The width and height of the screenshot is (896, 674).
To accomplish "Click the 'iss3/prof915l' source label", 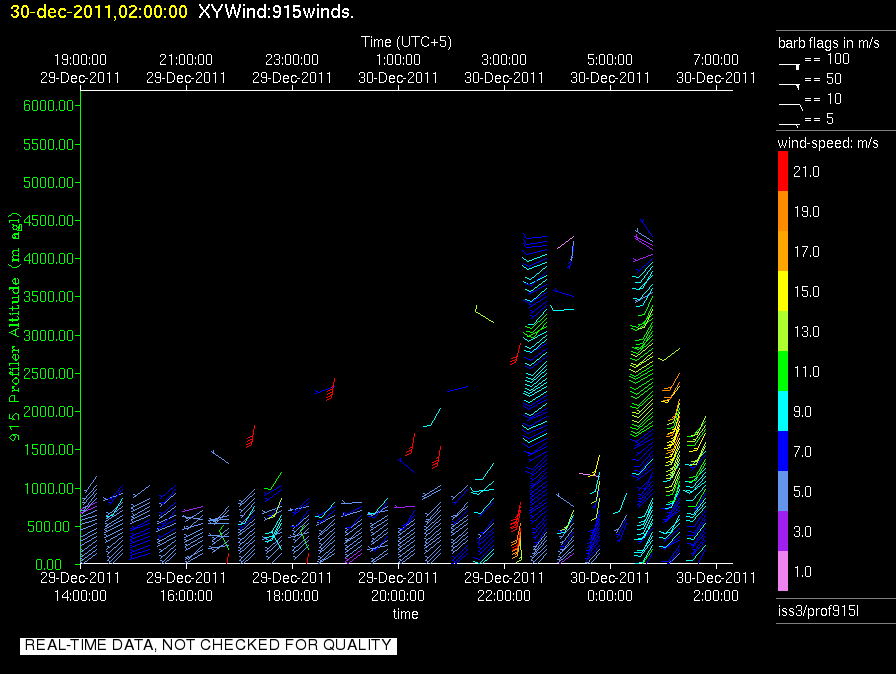I will pos(818,611).
